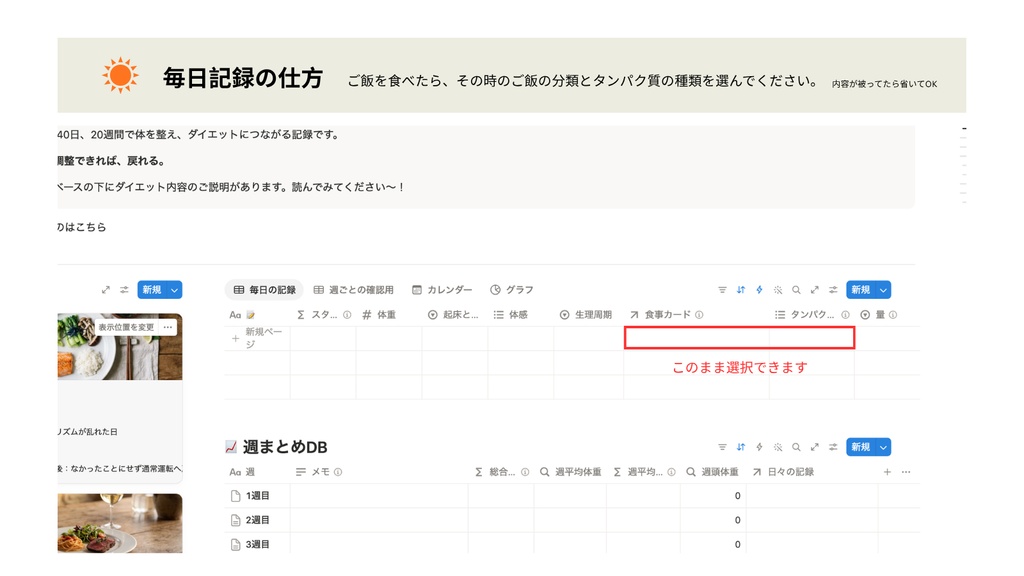This screenshot has width=1024, height=576.
Task: Open the settings sliders icon in the 週まとめDB toolbar
Action: (833, 447)
